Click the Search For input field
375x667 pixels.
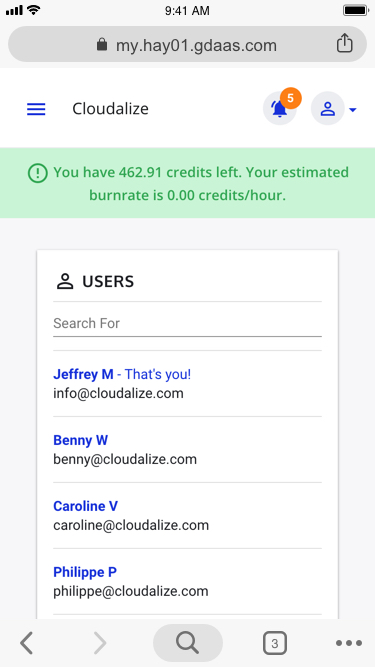click(188, 324)
